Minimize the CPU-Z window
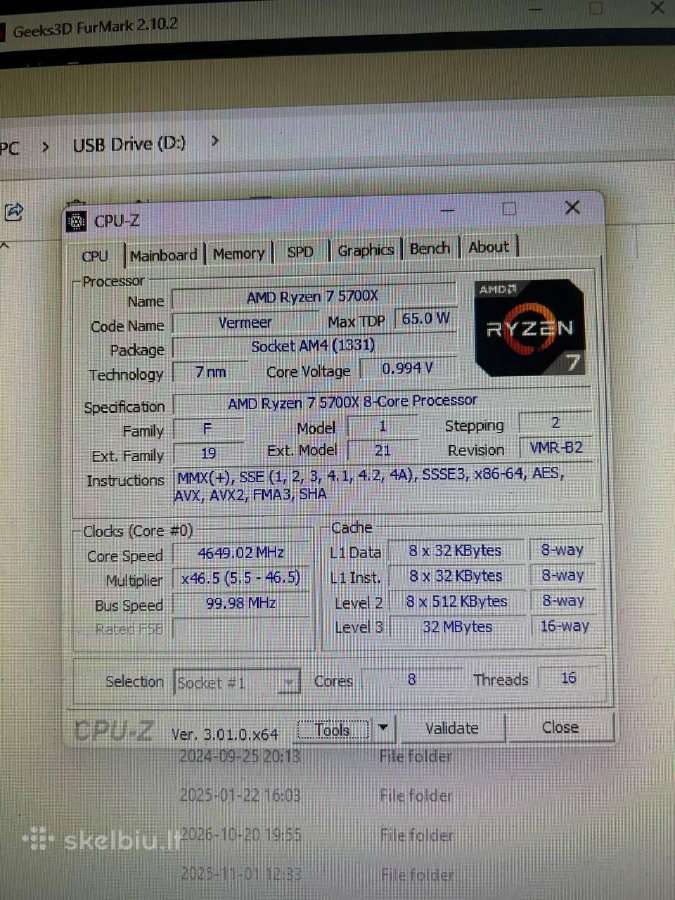675x900 pixels. (447, 211)
